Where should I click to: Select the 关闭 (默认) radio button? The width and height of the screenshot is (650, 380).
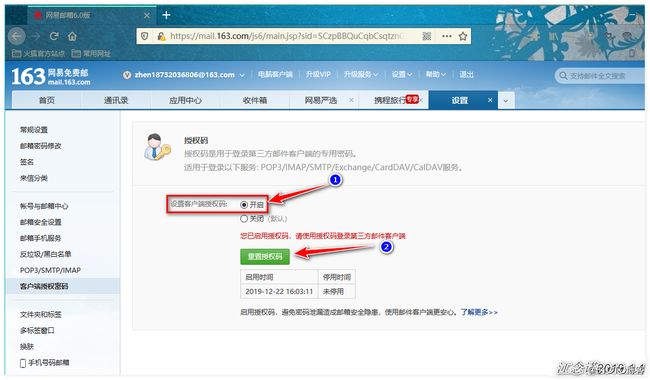[244, 218]
